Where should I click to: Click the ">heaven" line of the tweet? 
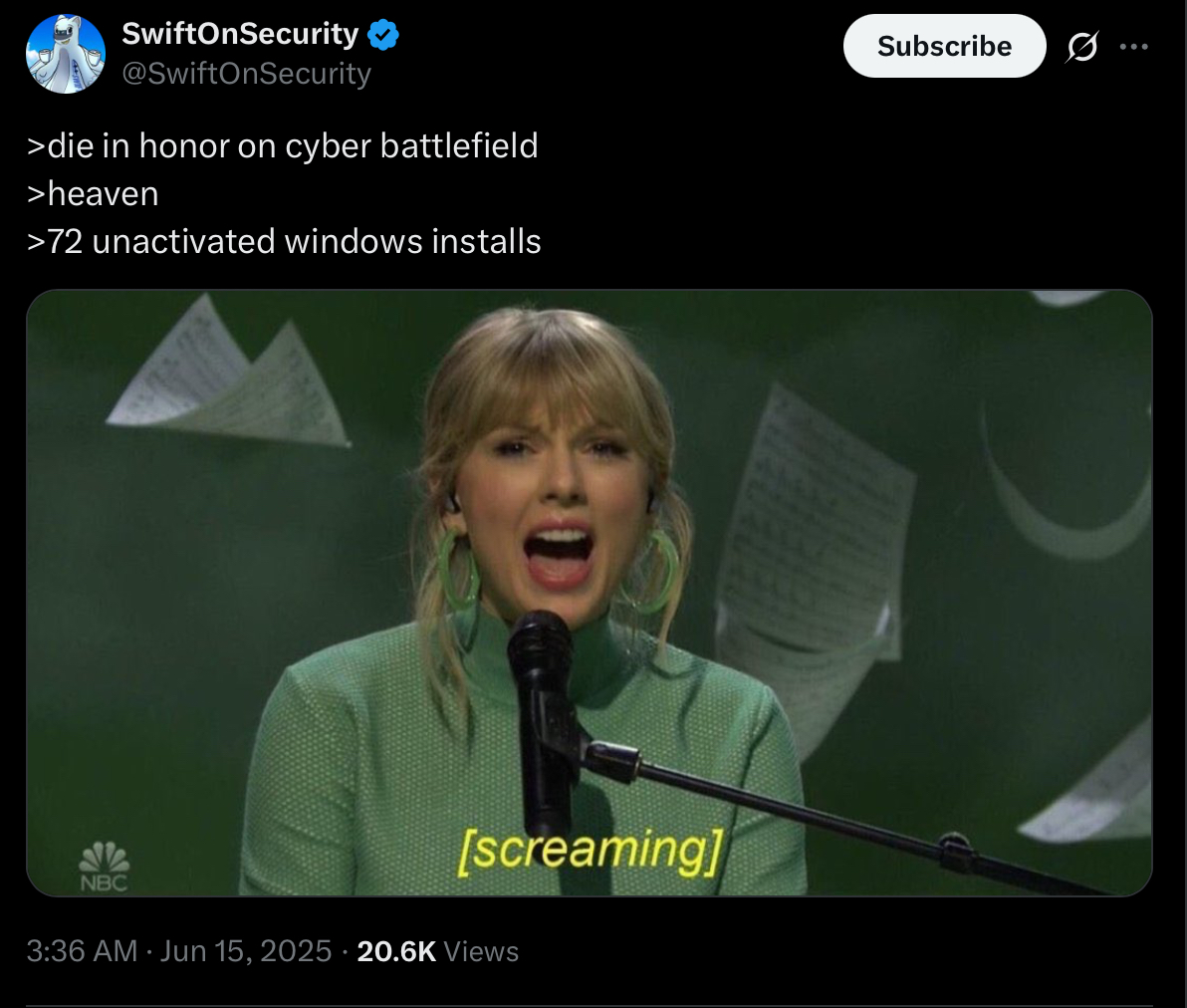coord(93,194)
